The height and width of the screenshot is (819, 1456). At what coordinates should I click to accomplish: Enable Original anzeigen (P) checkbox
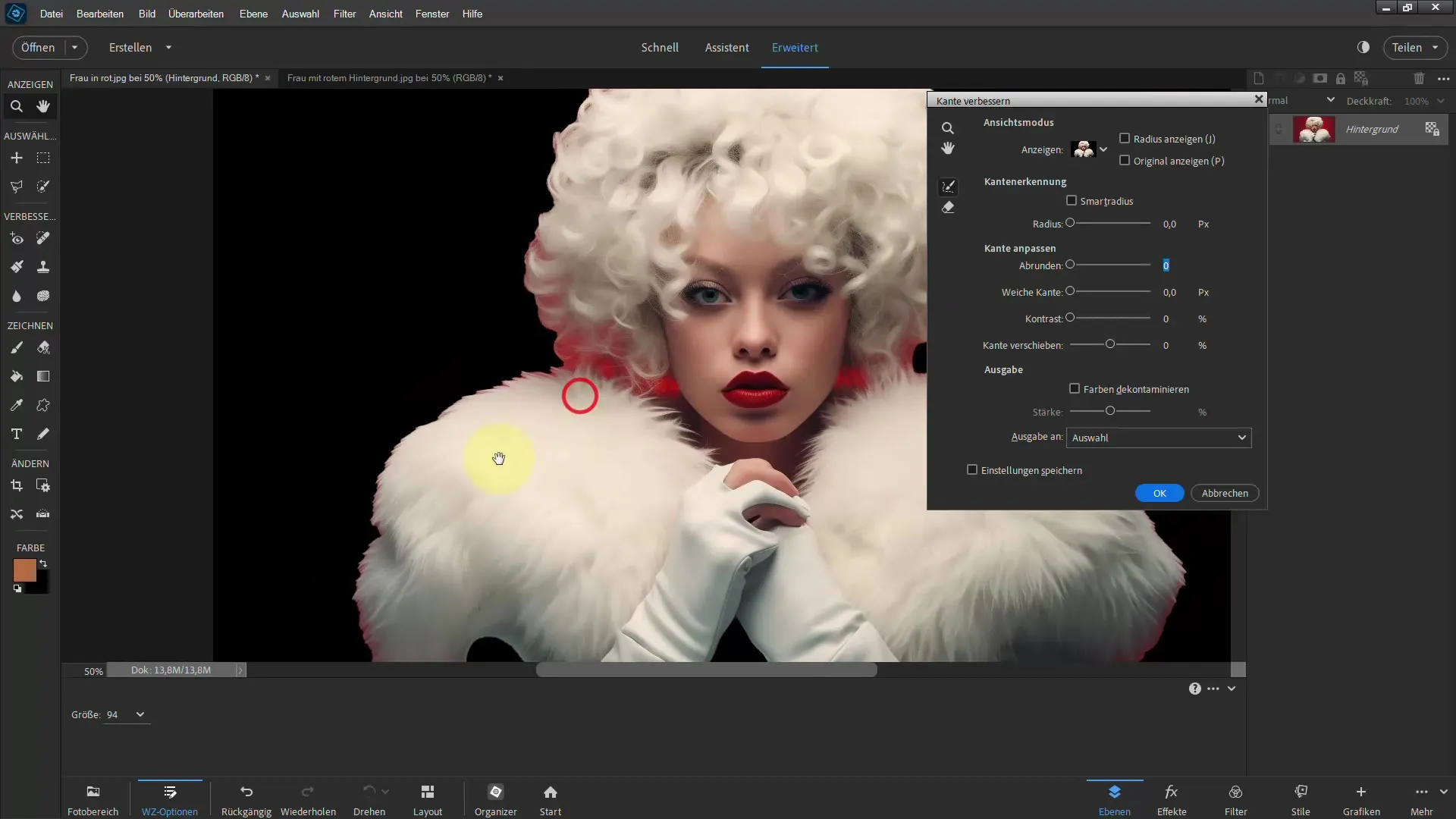[x=1125, y=161]
